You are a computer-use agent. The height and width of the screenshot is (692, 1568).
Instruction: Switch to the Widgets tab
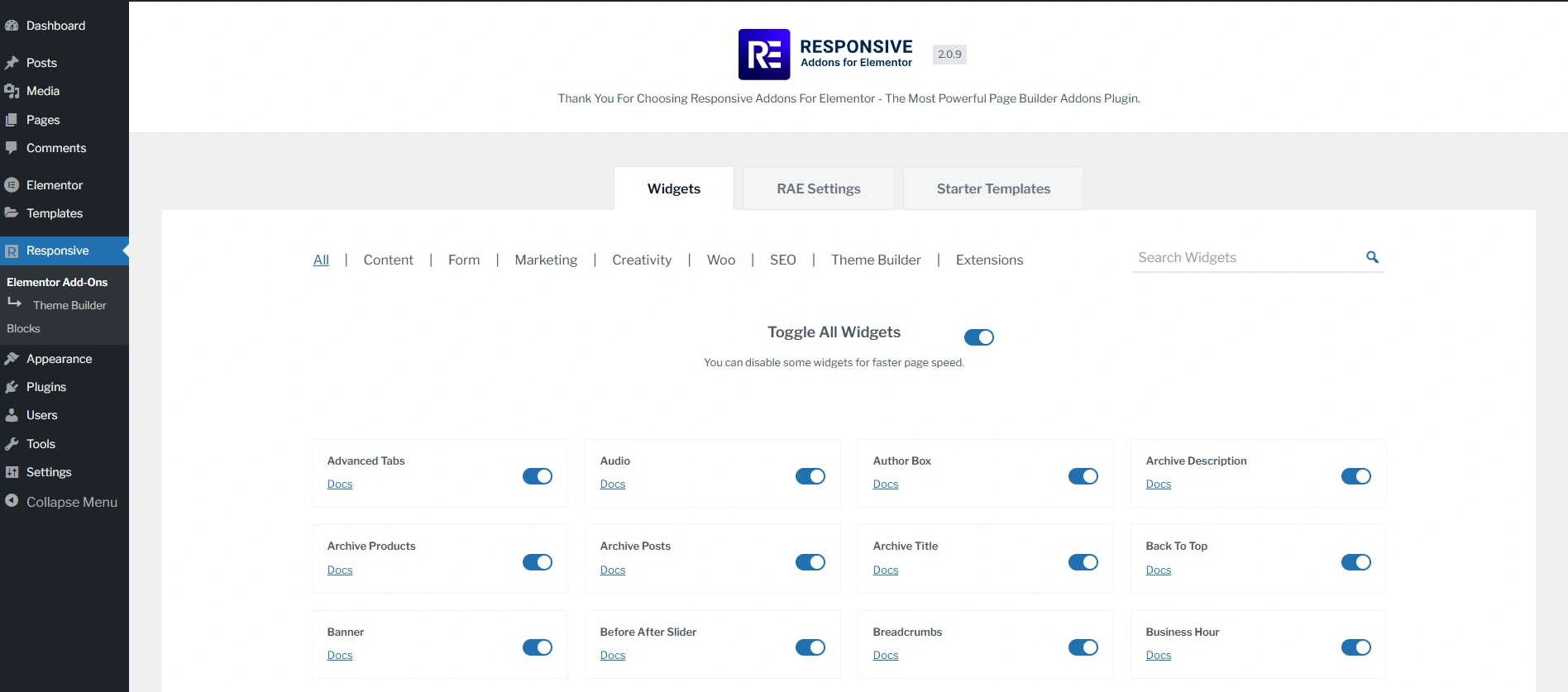pos(674,189)
